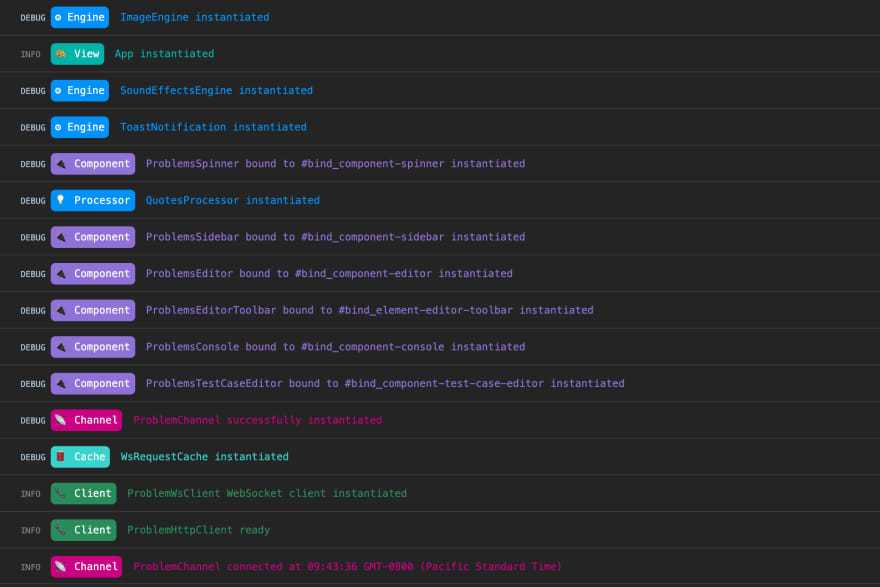
Task: Click the DEBUG label on the ProblemsEditor bound row
Action: click(x=33, y=274)
